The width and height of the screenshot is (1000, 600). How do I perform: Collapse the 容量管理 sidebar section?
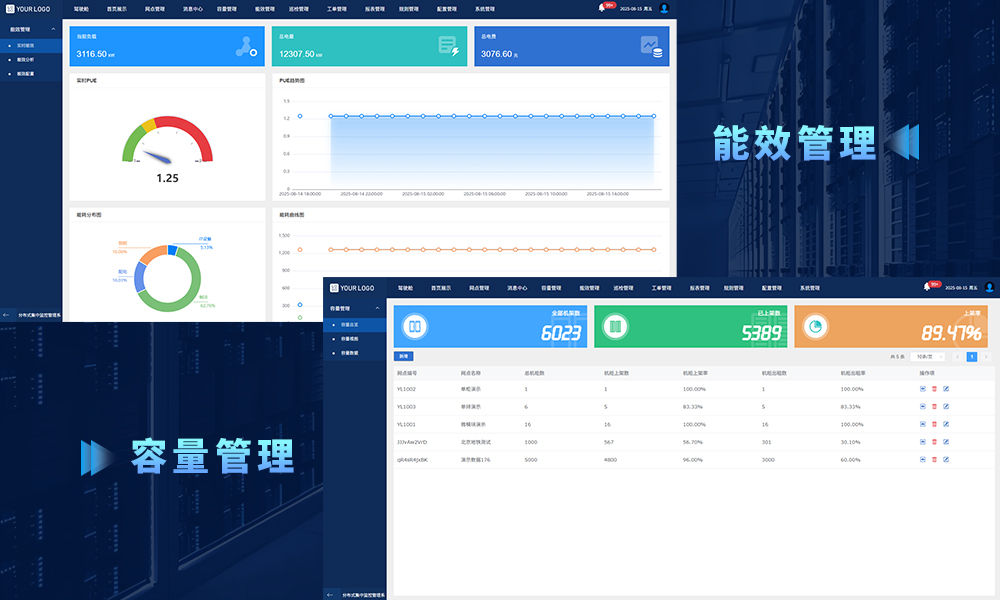pos(377,309)
